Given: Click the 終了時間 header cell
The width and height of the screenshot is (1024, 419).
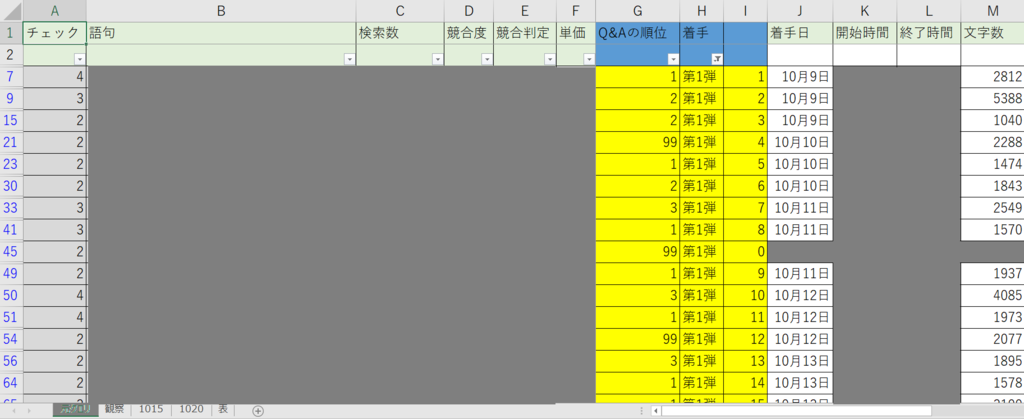Looking at the screenshot, I should point(928,33).
